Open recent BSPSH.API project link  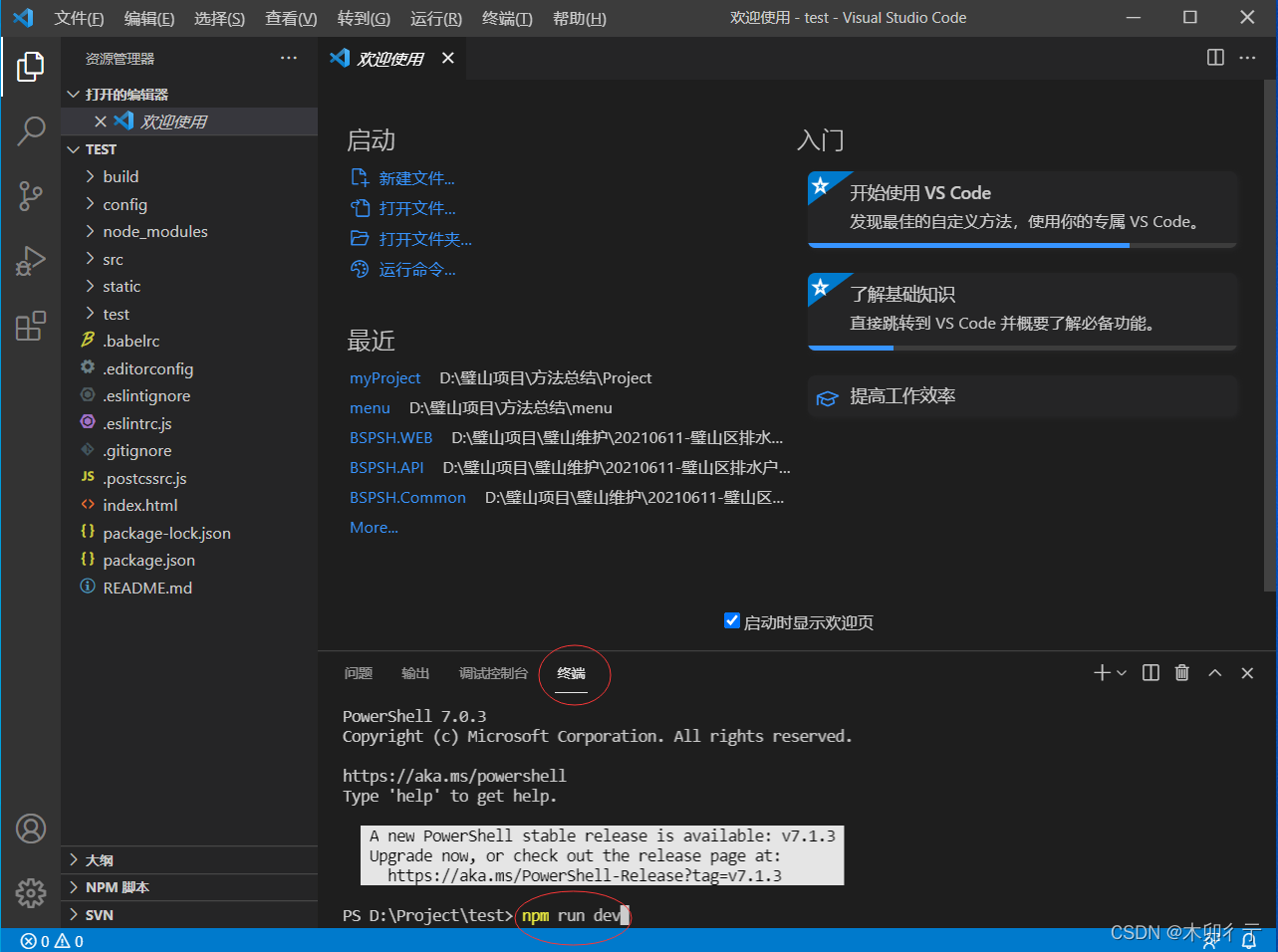(x=386, y=467)
